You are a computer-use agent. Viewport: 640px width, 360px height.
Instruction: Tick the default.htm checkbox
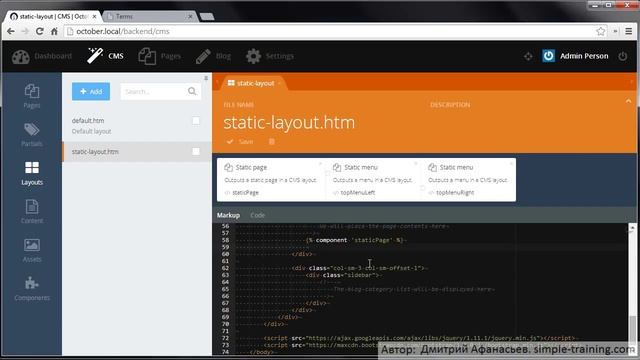point(196,120)
